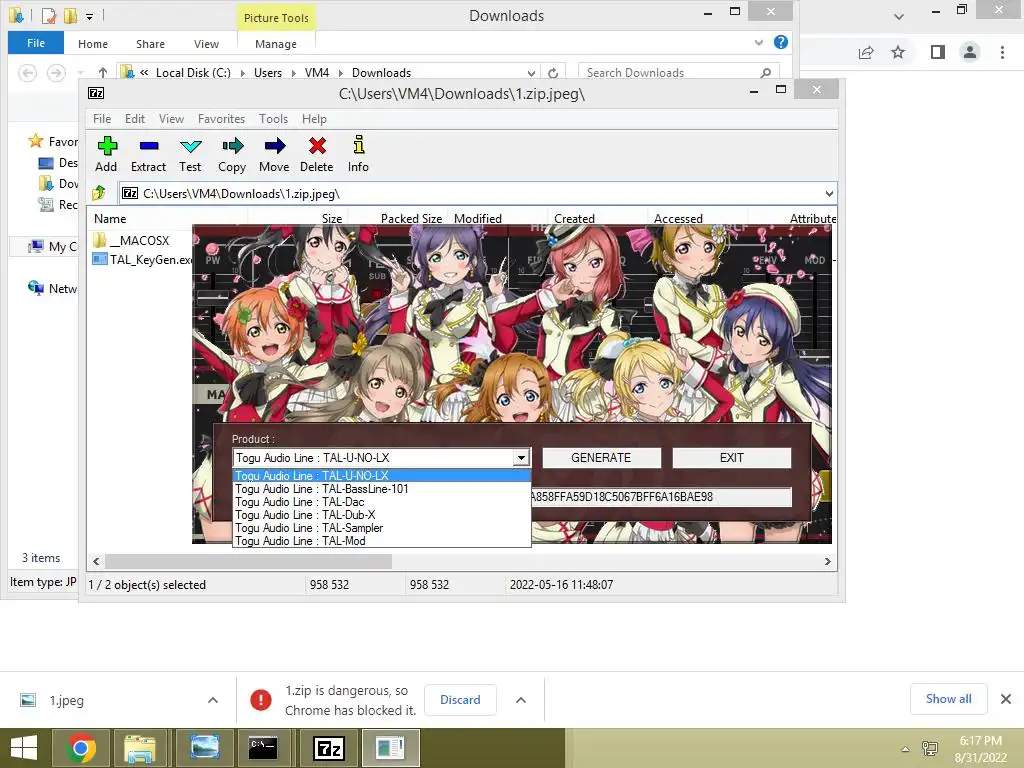The image size is (1024, 768).
Task: Click the Search Downloads box
Action: pyautogui.click(x=679, y=72)
